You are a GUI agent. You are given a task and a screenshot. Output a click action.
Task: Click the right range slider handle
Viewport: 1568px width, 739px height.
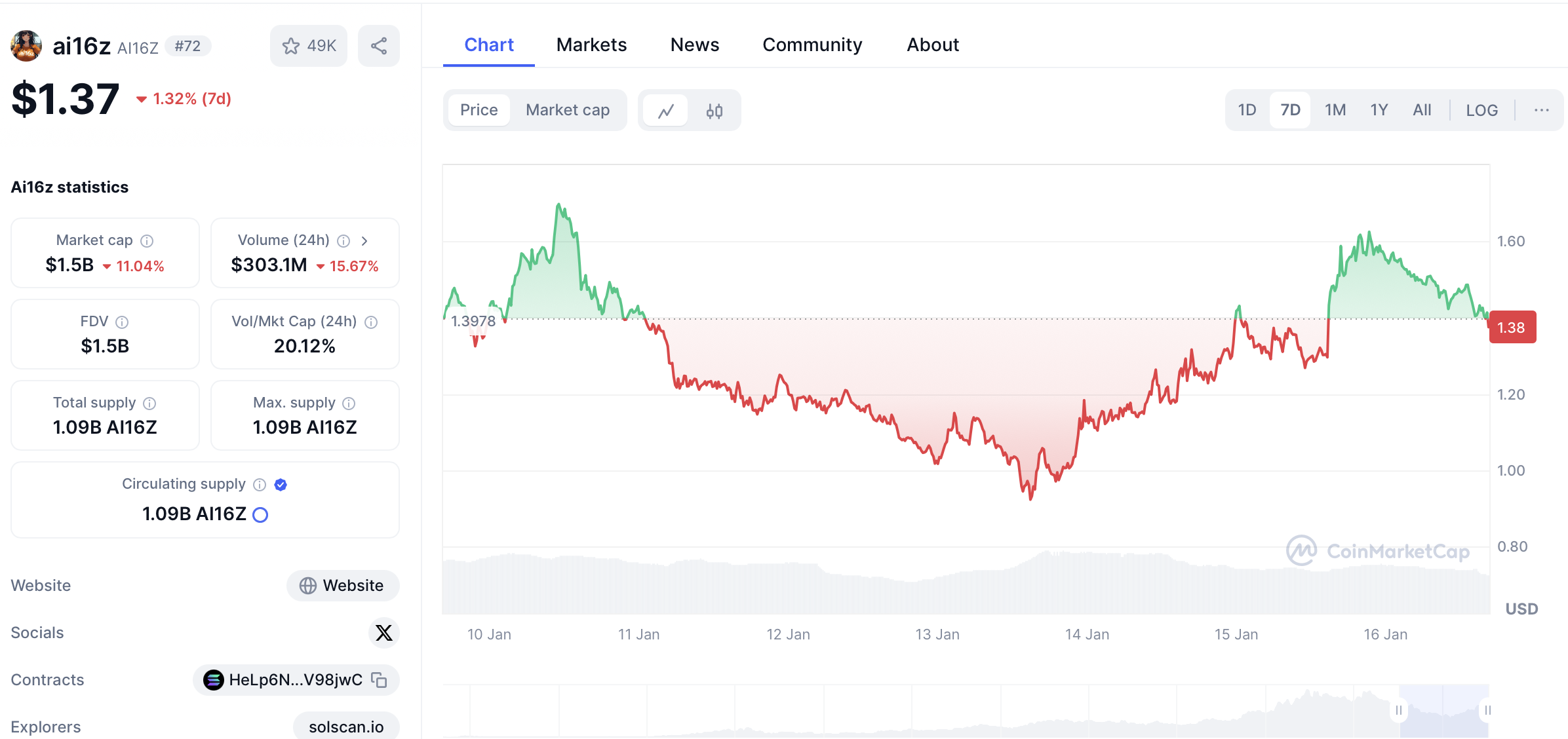1487,710
